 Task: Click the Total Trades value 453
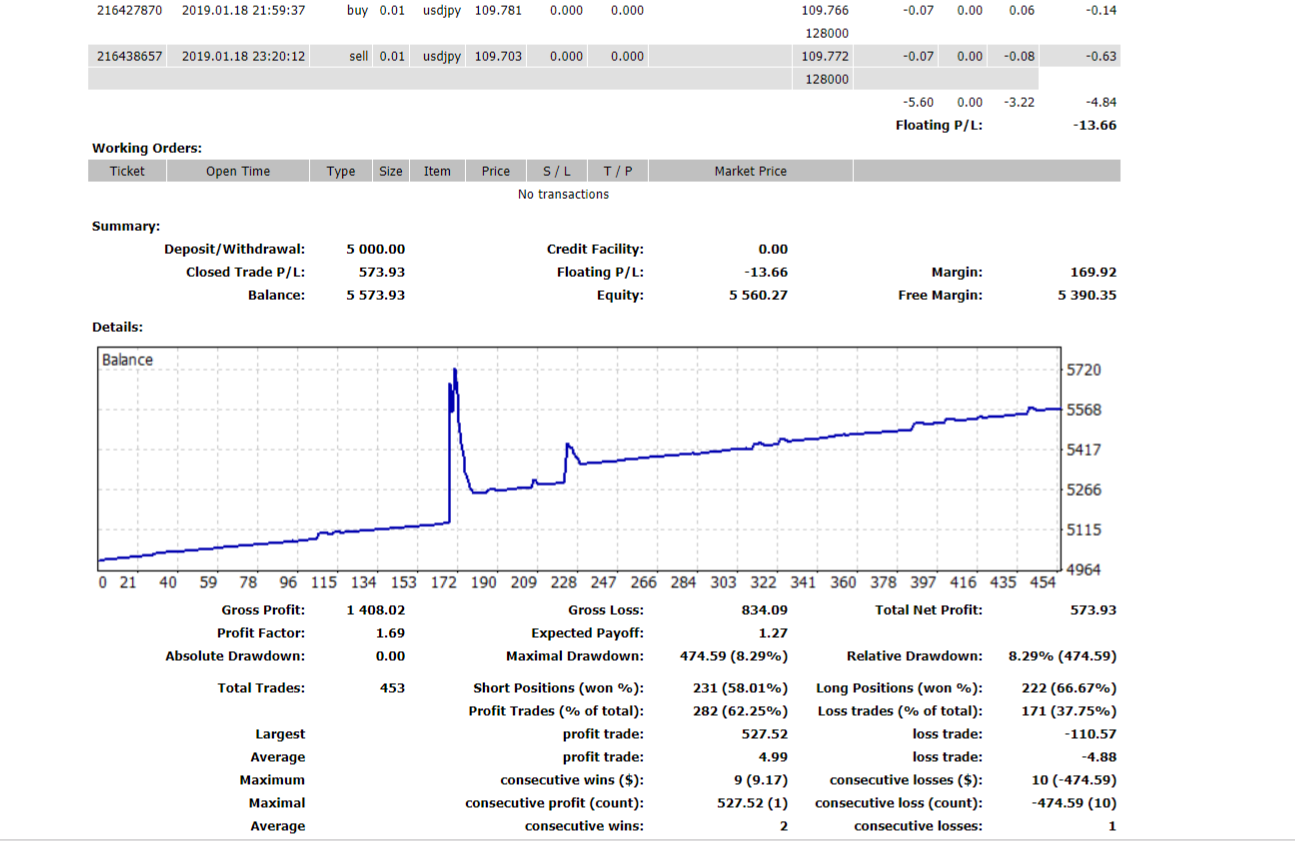(393, 688)
